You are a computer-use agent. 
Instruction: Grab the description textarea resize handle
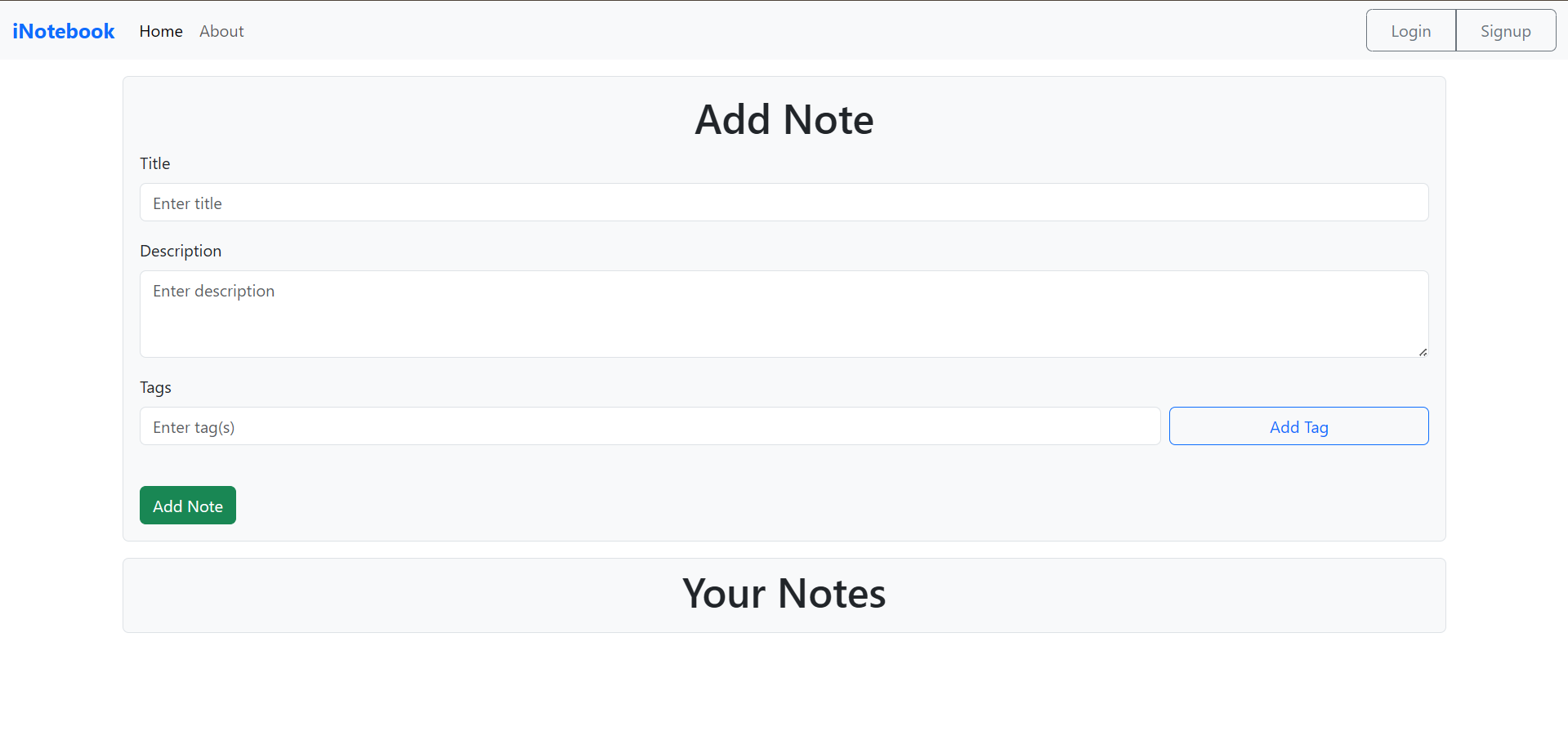pos(1423,352)
